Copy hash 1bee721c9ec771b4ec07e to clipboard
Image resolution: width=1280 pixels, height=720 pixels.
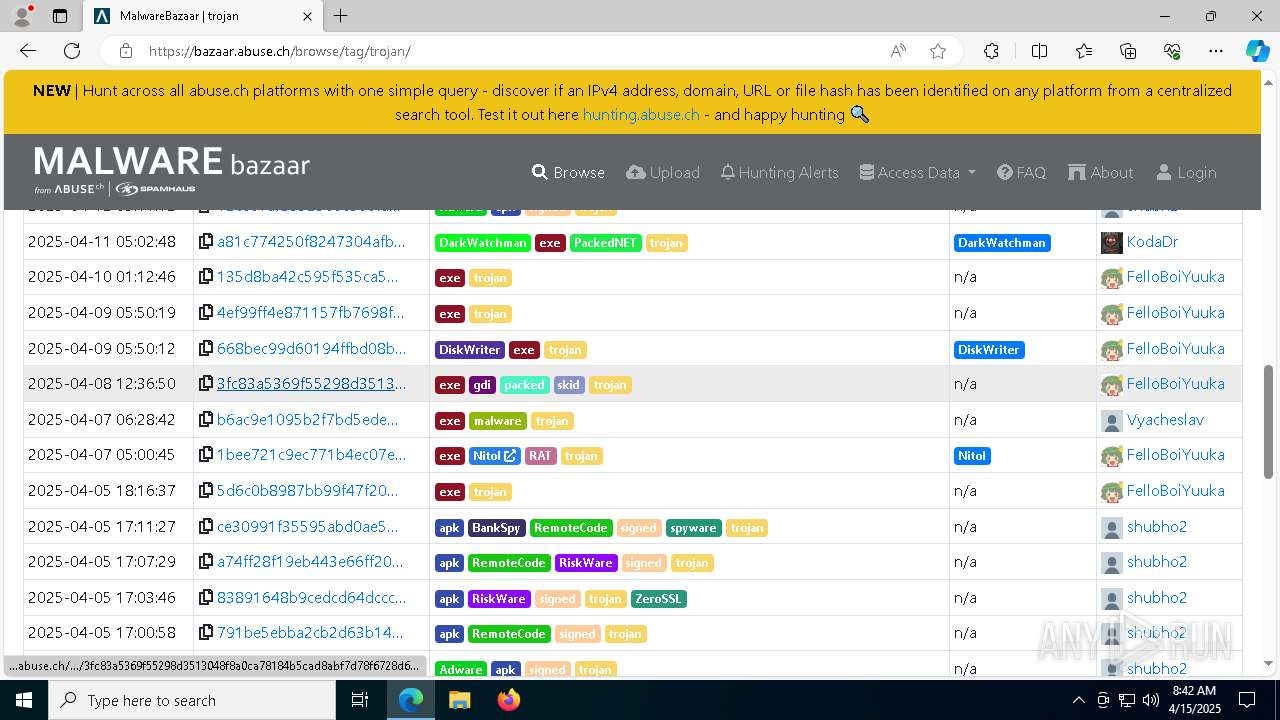point(206,455)
